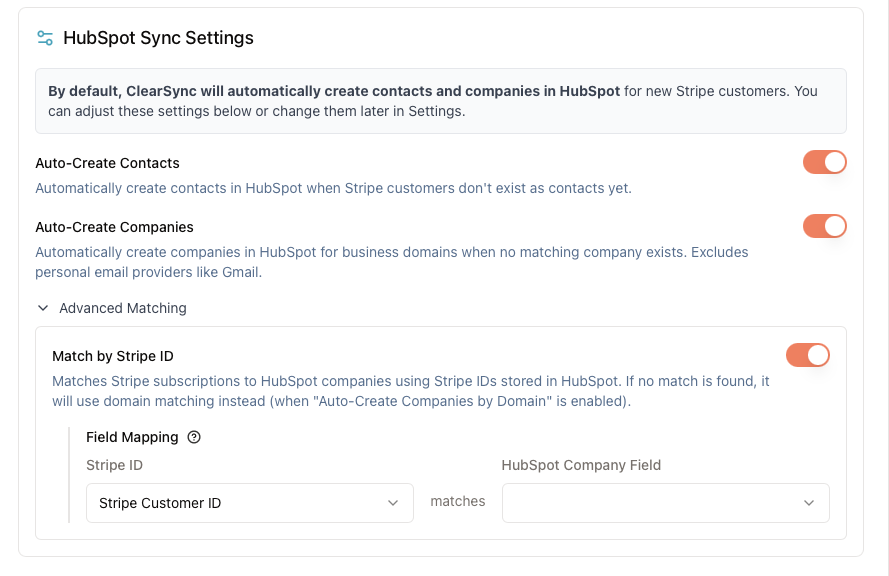Open the Stripe Customer ID dropdown

tap(250, 503)
